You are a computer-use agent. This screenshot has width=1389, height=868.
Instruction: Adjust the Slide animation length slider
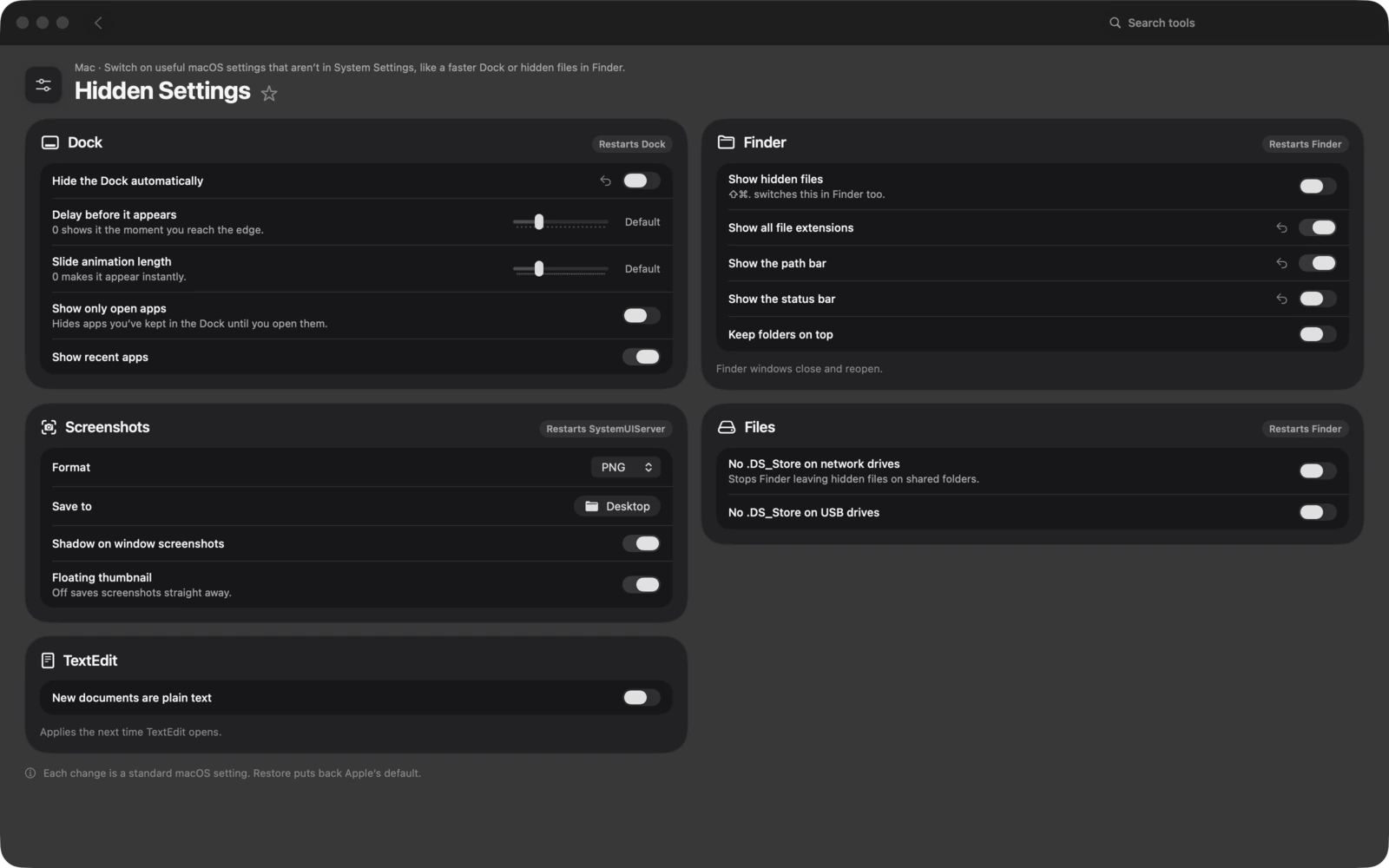[560, 269]
